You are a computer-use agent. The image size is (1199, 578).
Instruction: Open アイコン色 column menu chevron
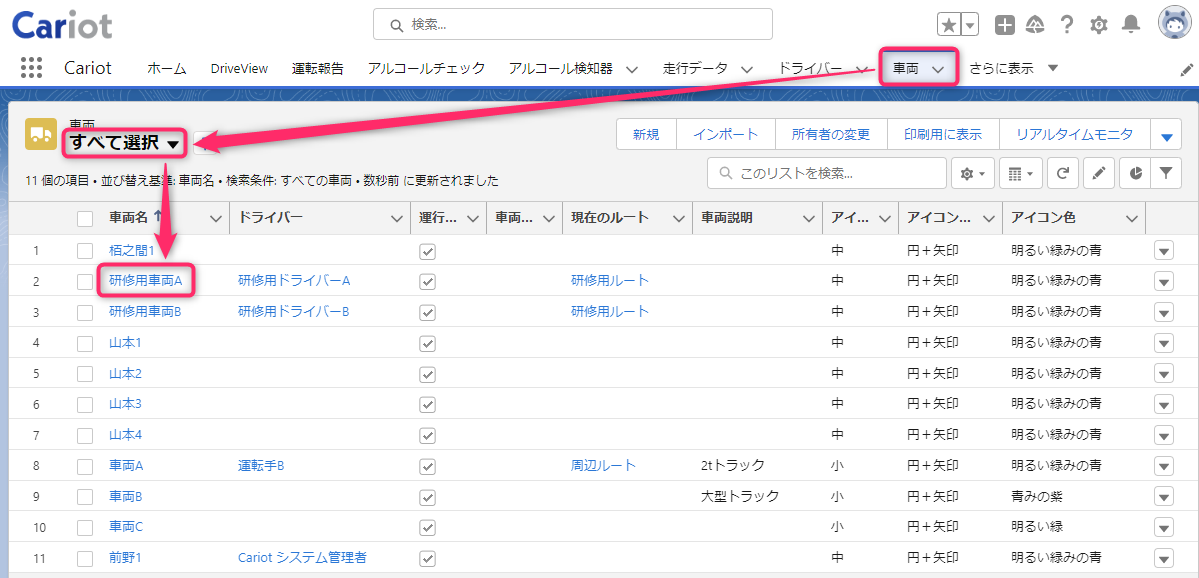pyautogui.click(x=1132, y=219)
